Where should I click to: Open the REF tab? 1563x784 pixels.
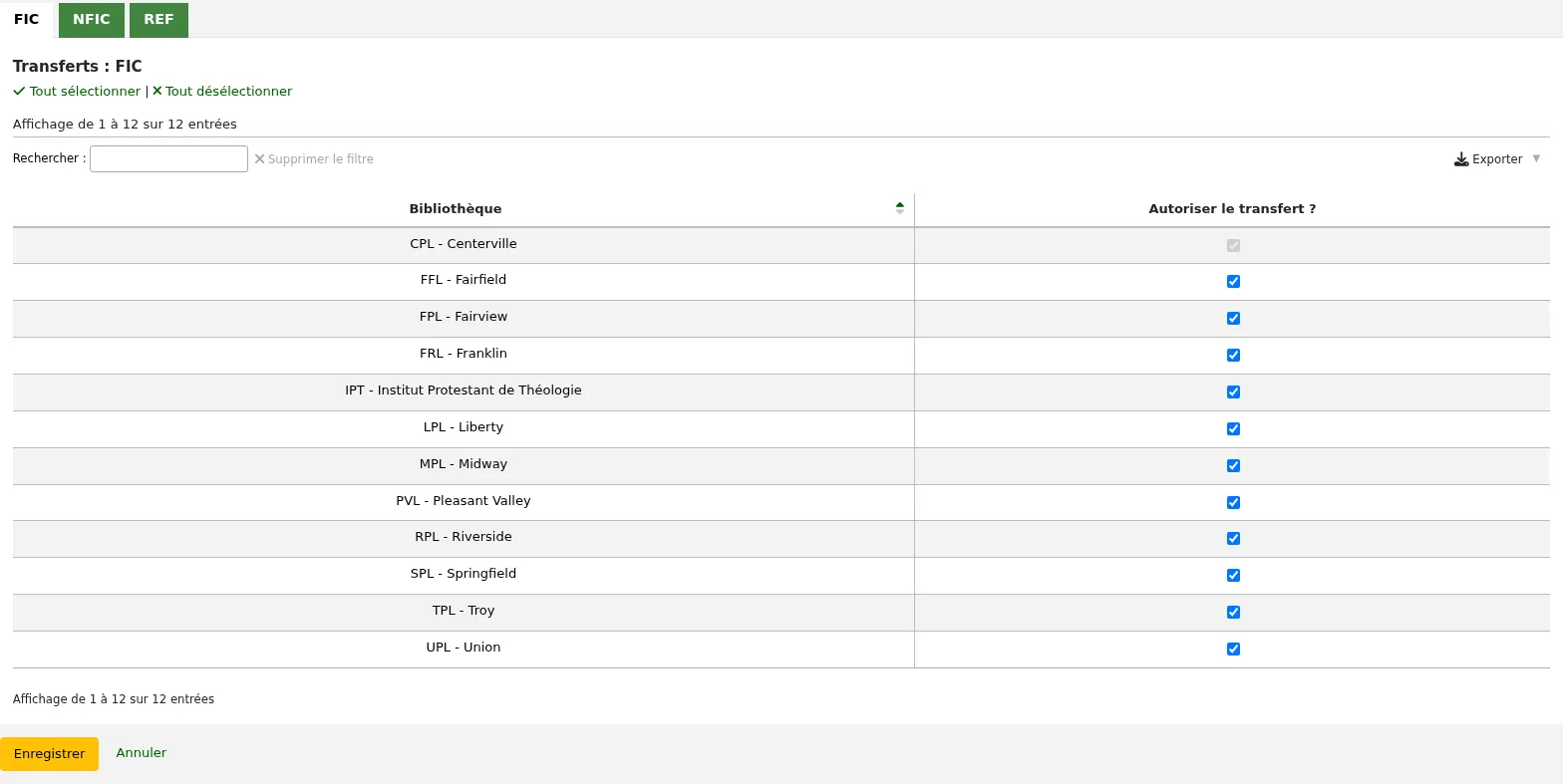pos(158,20)
